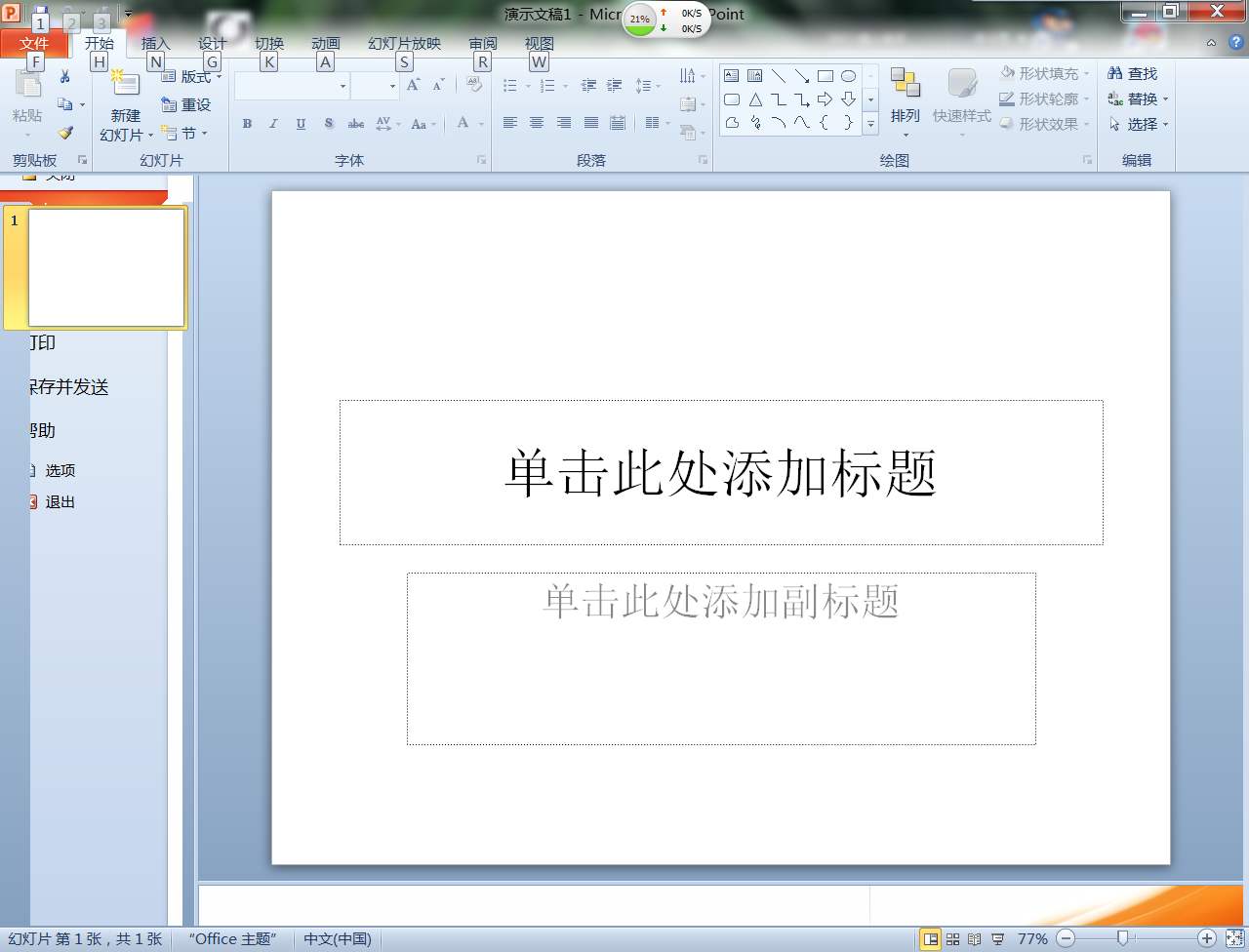Open the line spacing dropdown
Viewport: 1249px width, 952px height.
point(647,86)
